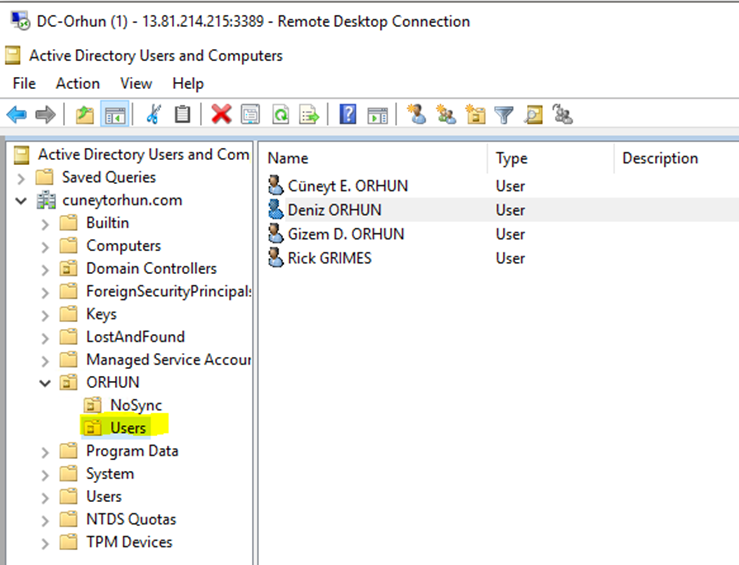The height and width of the screenshot is (565, 739).
Task: Select the NoSync organizational unit
Action: click(x=136, y=405)
